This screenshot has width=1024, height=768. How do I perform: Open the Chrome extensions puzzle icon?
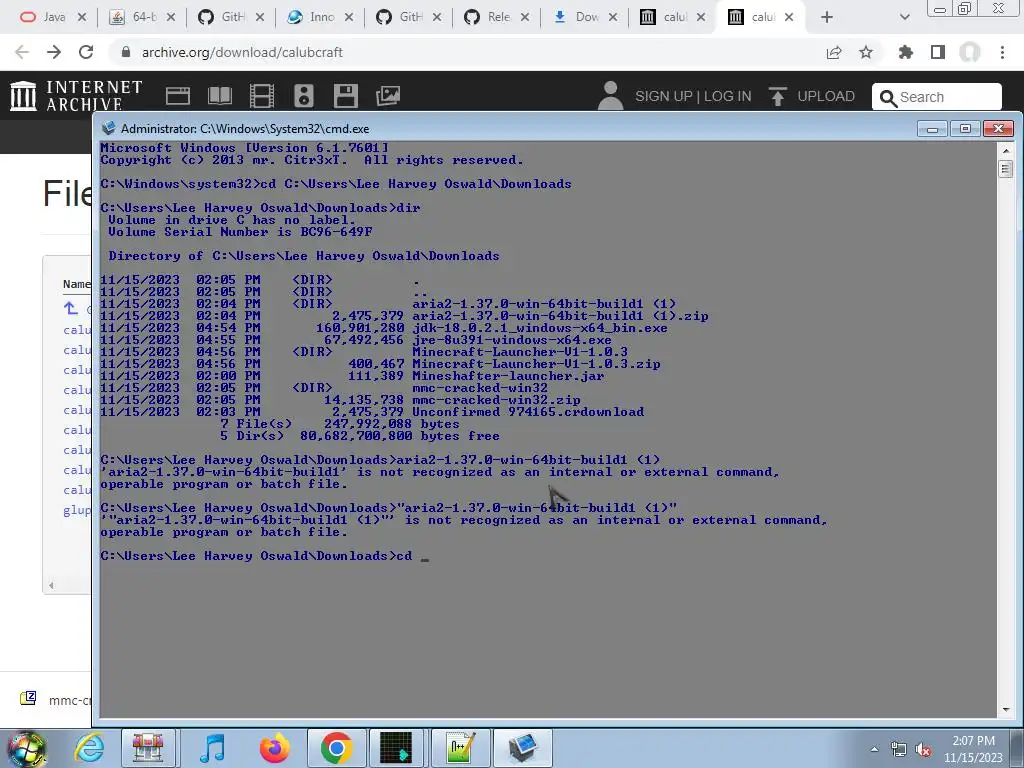point(905,52)
